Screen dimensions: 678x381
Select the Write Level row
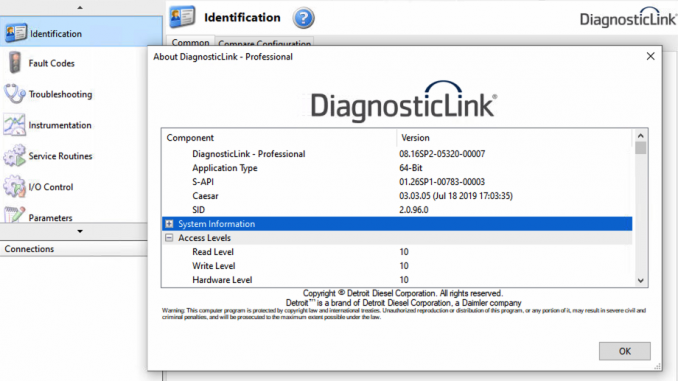pyautogui.click(x=397, y=266)
